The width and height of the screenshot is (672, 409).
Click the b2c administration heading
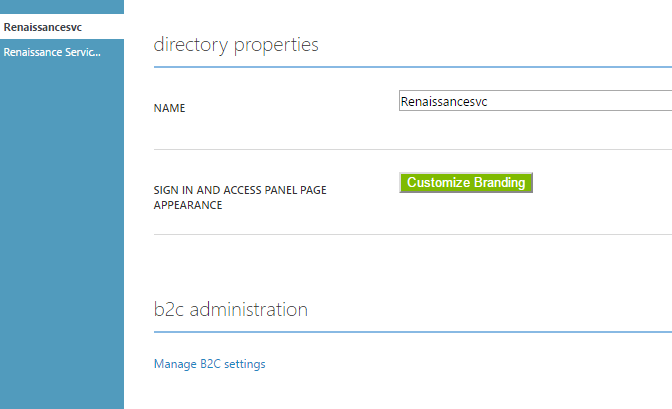coord(230,309)
